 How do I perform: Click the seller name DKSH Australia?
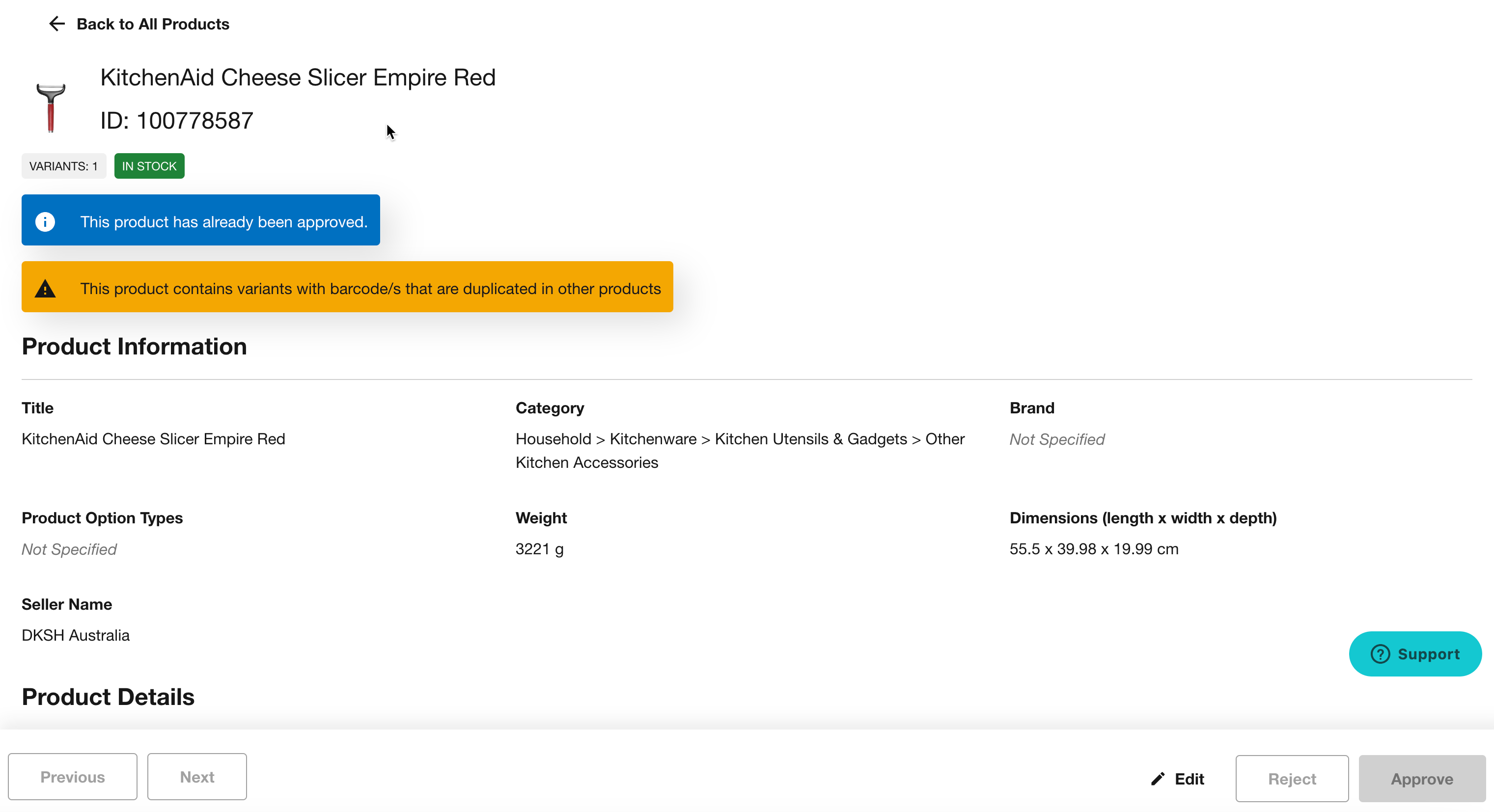click(x=76, y=635)
